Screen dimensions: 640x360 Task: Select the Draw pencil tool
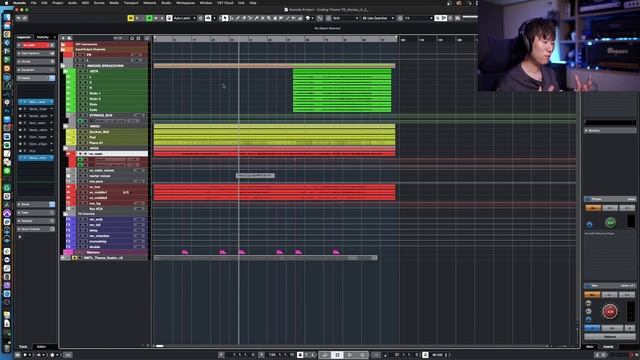click(x=238, y=18)
